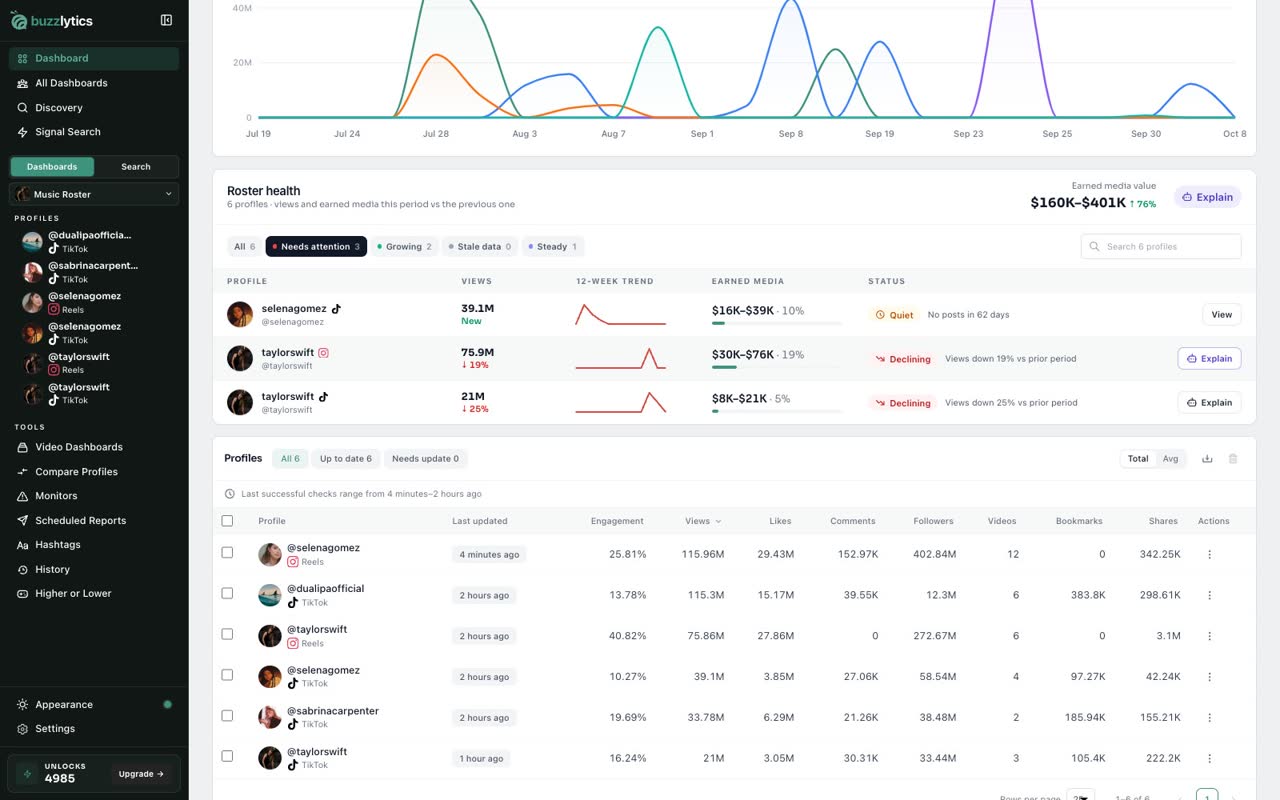
Task: Switch the Profiles table to Avg
Action: (x=1170, y=459)
